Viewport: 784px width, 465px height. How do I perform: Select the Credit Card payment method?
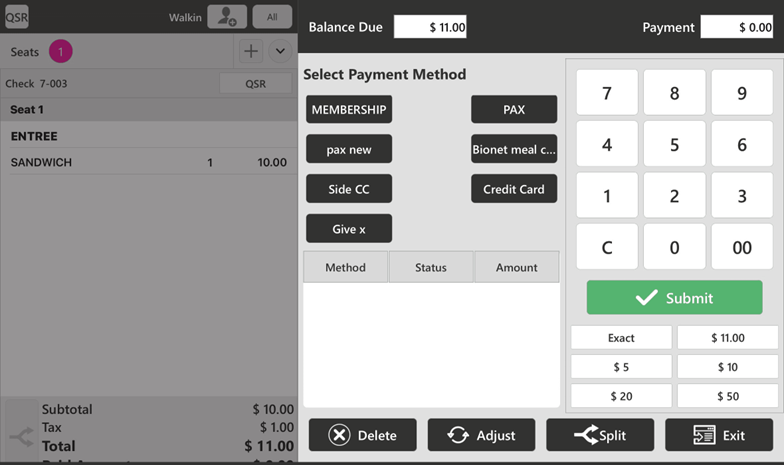[x=513, y=189]
